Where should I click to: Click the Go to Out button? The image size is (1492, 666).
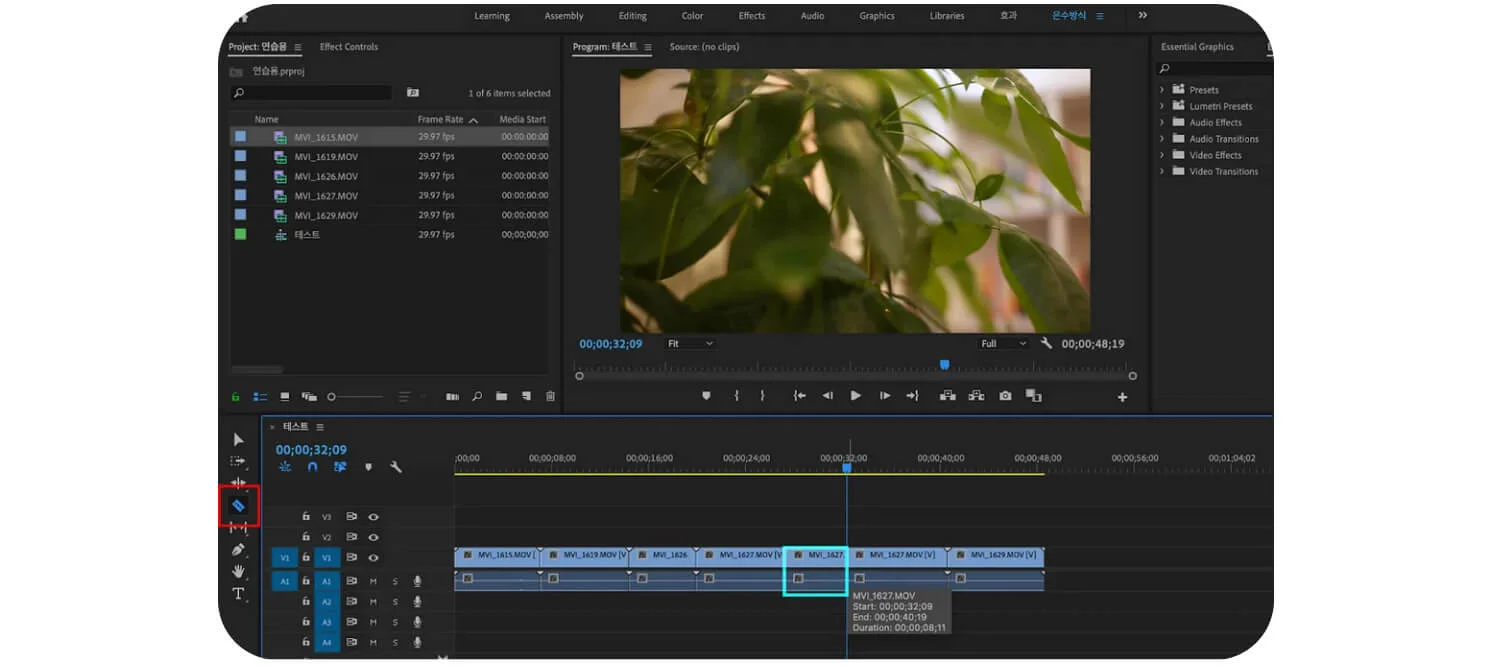coord(912,396)
